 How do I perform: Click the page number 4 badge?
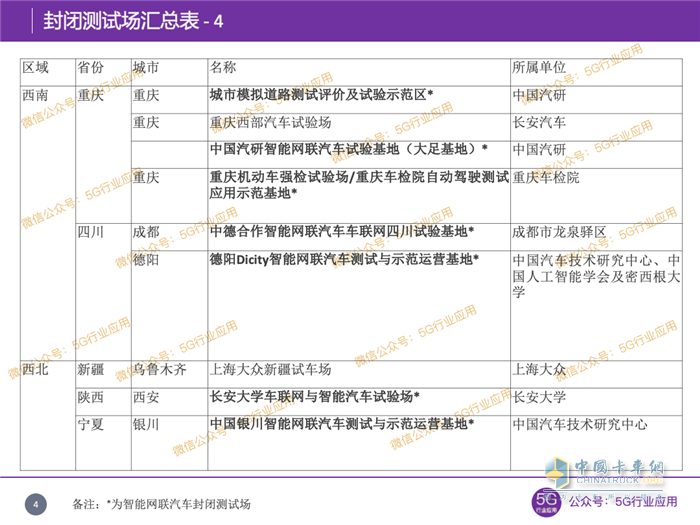[36, 505]
